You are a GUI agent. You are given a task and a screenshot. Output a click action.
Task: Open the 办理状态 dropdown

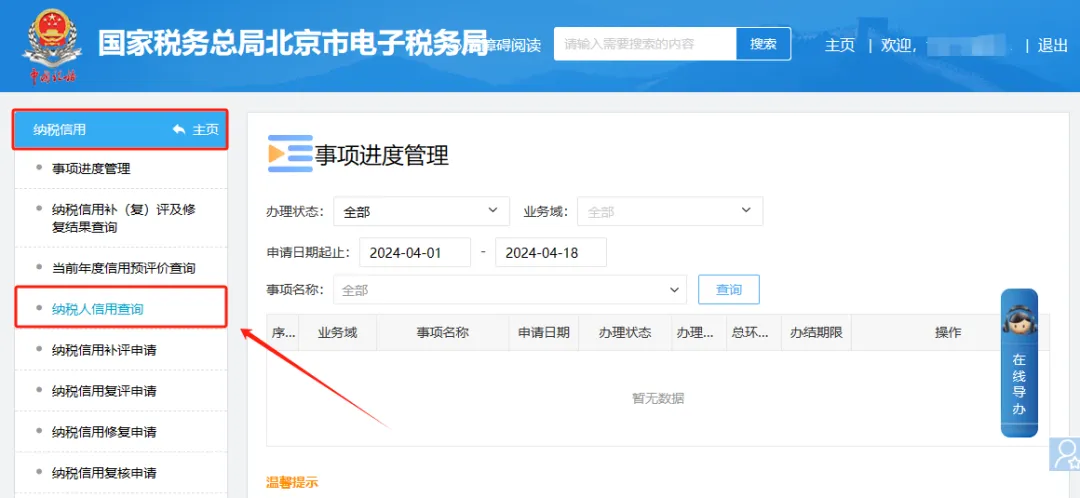coord(422,211)
